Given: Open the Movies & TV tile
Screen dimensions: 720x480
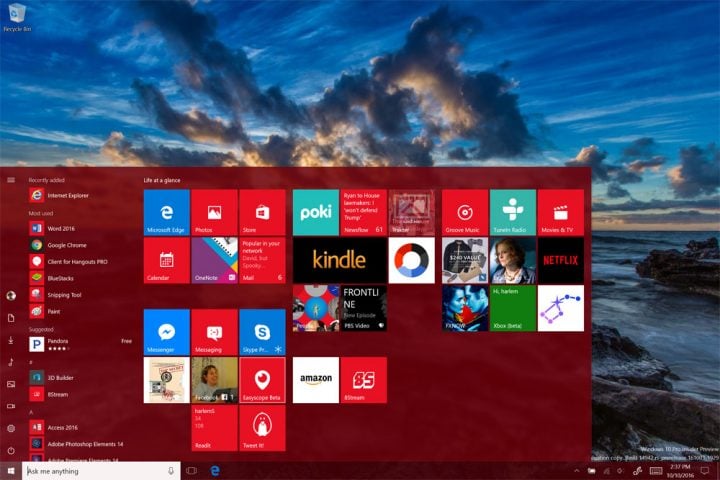Looking at the screenshot, I should (x=561, y=212).
